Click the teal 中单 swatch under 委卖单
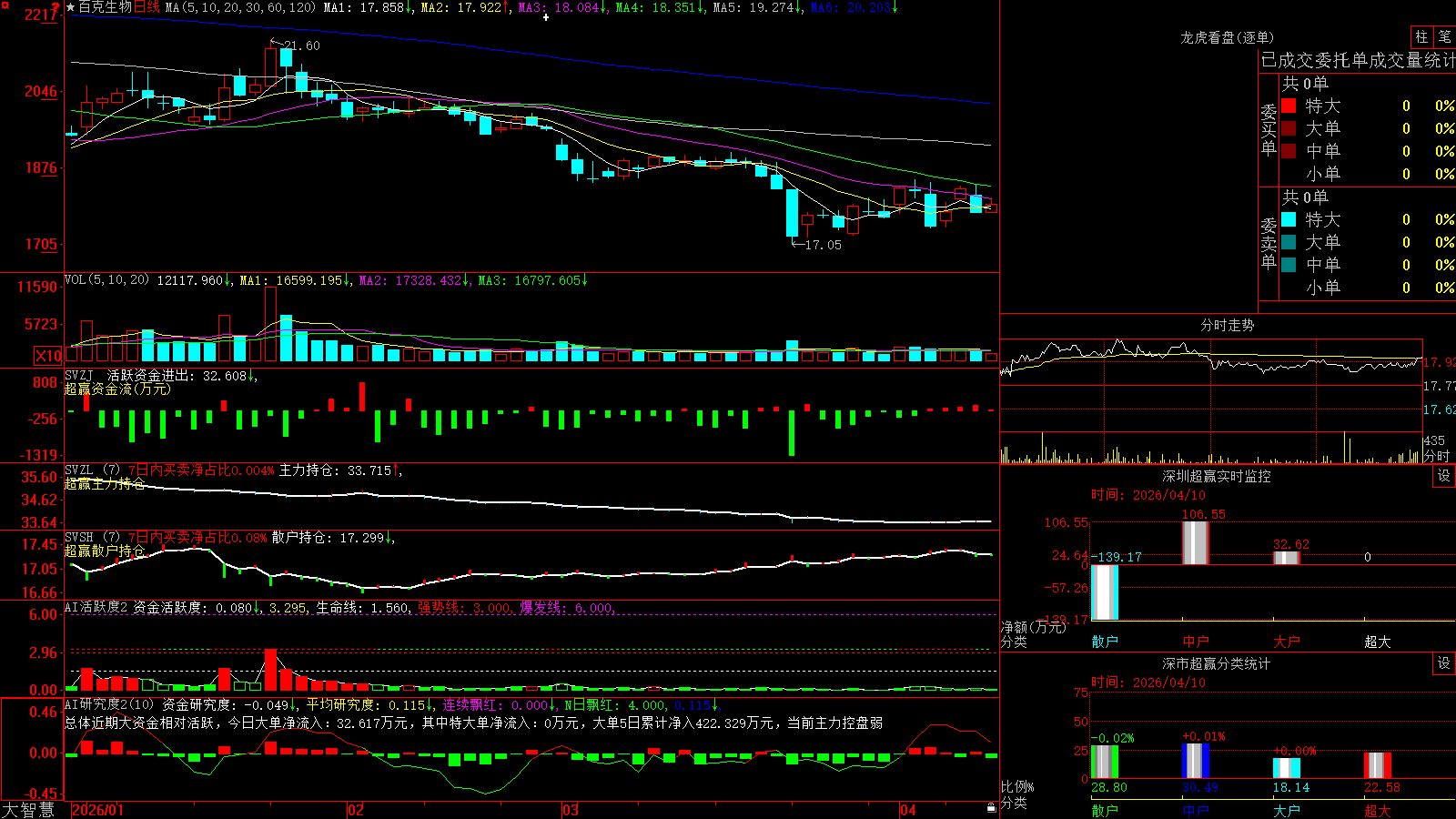The image size is (1456, 819). click(x=1289, y=265)
